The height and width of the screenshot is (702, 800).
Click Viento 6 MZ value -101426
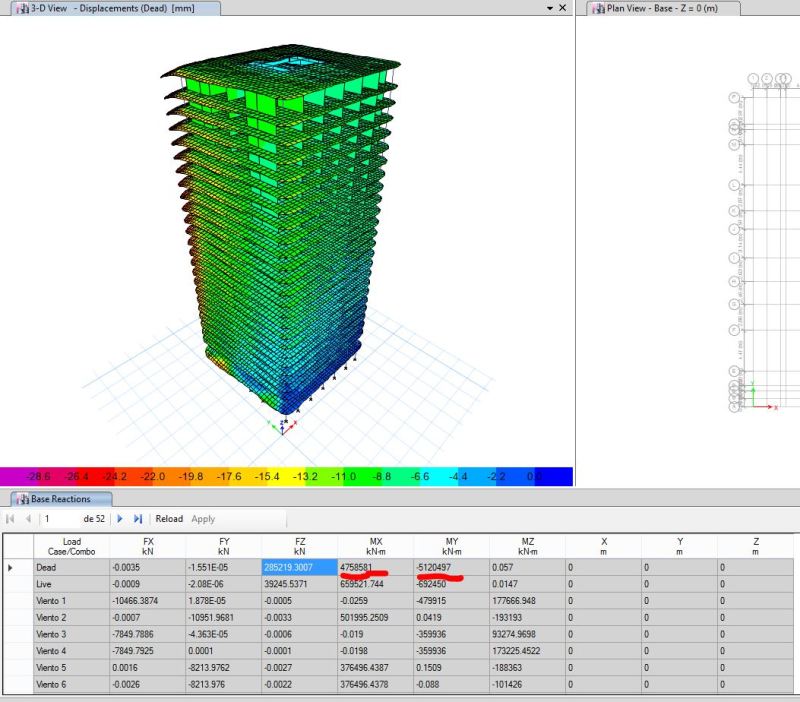click(528, 685)
